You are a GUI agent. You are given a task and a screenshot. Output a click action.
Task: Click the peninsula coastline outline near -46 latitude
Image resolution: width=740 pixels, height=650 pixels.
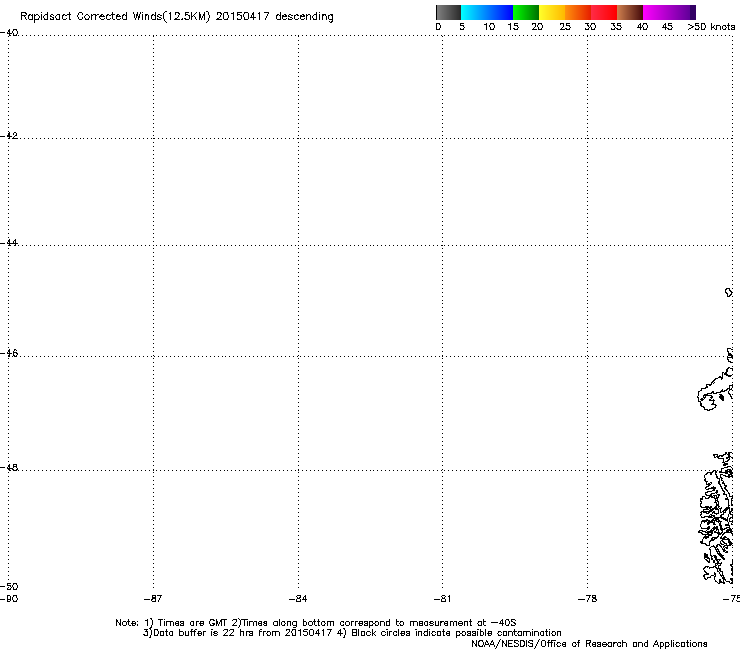[x=715, y=390]
